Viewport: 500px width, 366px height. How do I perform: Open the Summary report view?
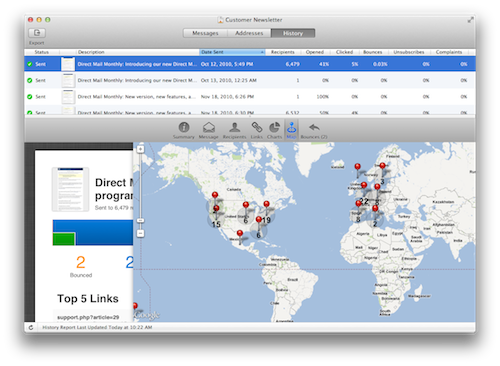point(184,130)
